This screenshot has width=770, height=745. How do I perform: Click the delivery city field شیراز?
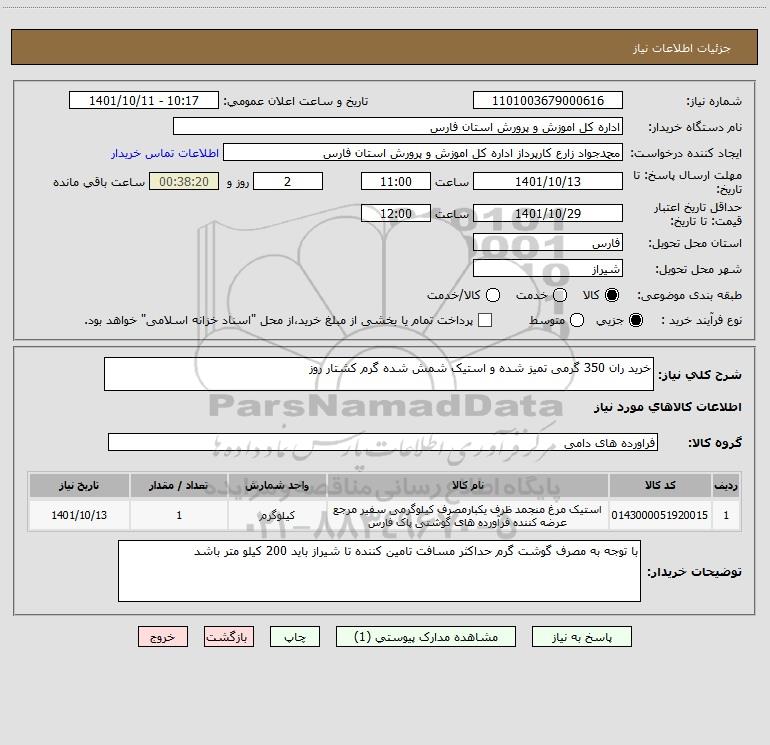point(548,268)
